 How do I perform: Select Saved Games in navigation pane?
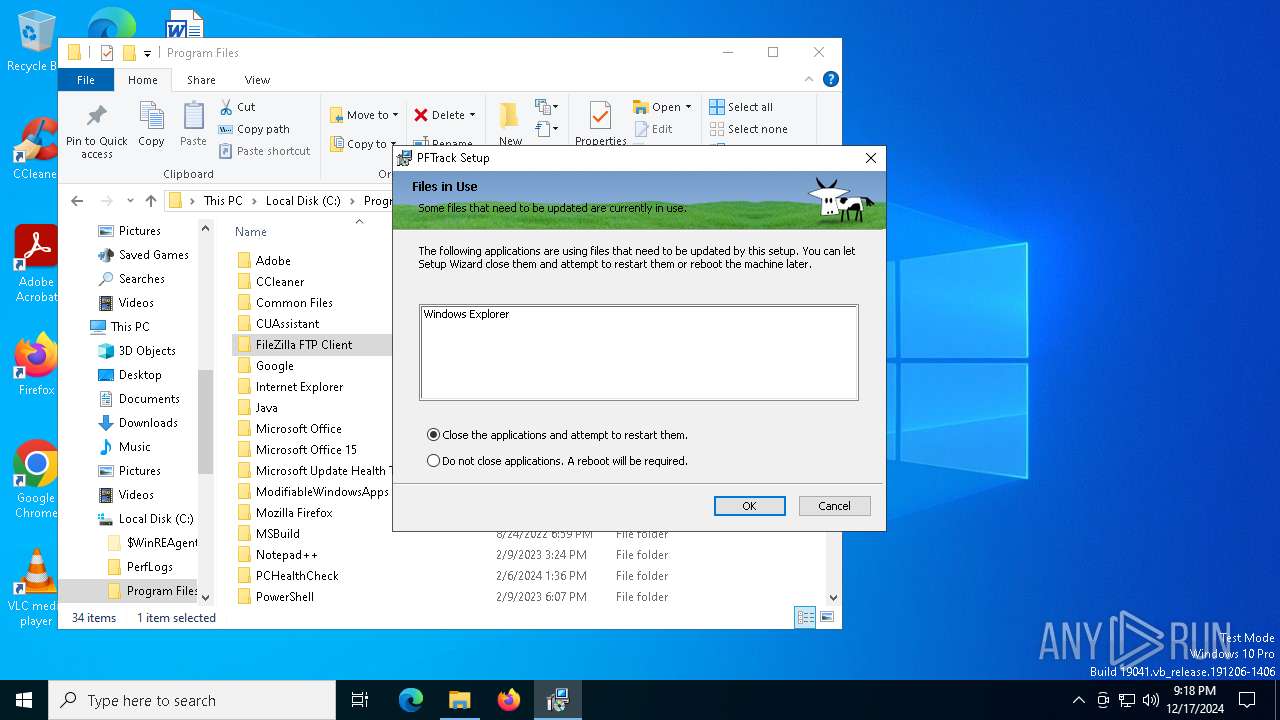point(154,255)
